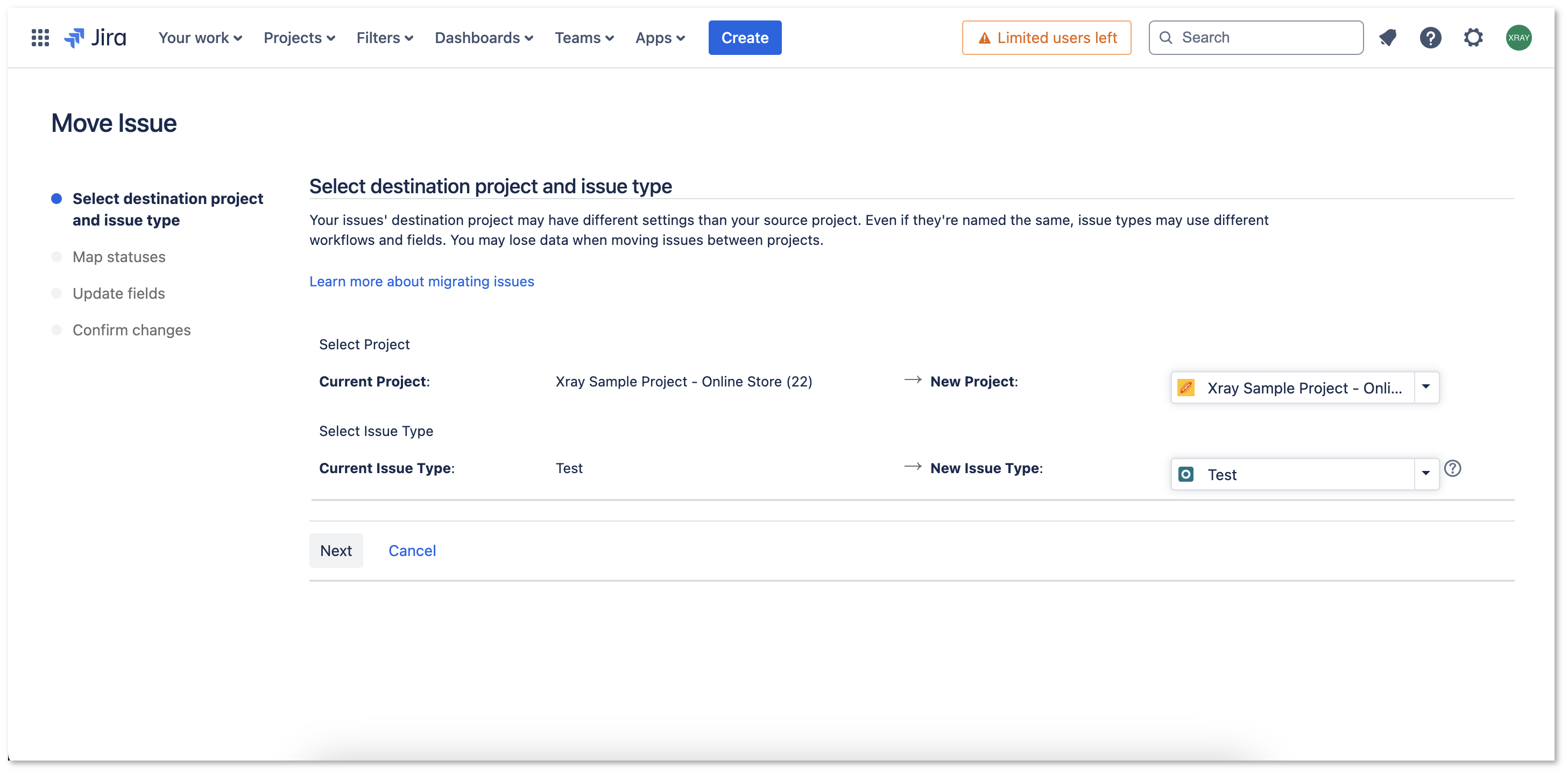
Task: Open the Apps menu
Action: (x=660, y=38)
